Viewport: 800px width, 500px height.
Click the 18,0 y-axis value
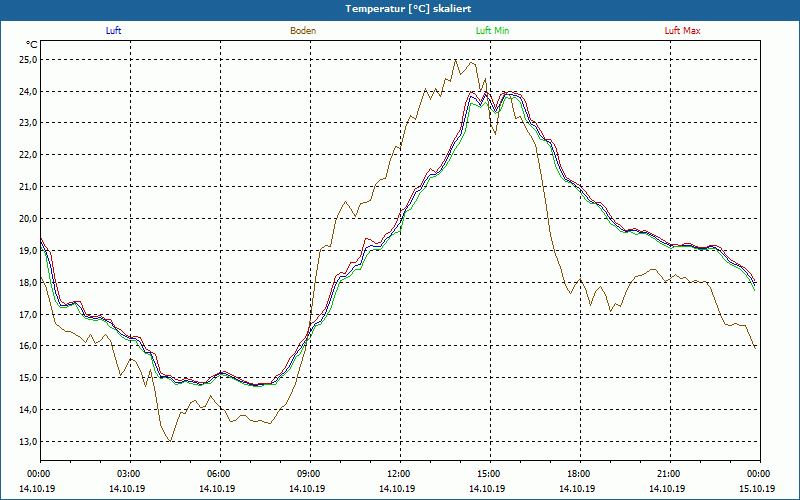pos(29,283)
